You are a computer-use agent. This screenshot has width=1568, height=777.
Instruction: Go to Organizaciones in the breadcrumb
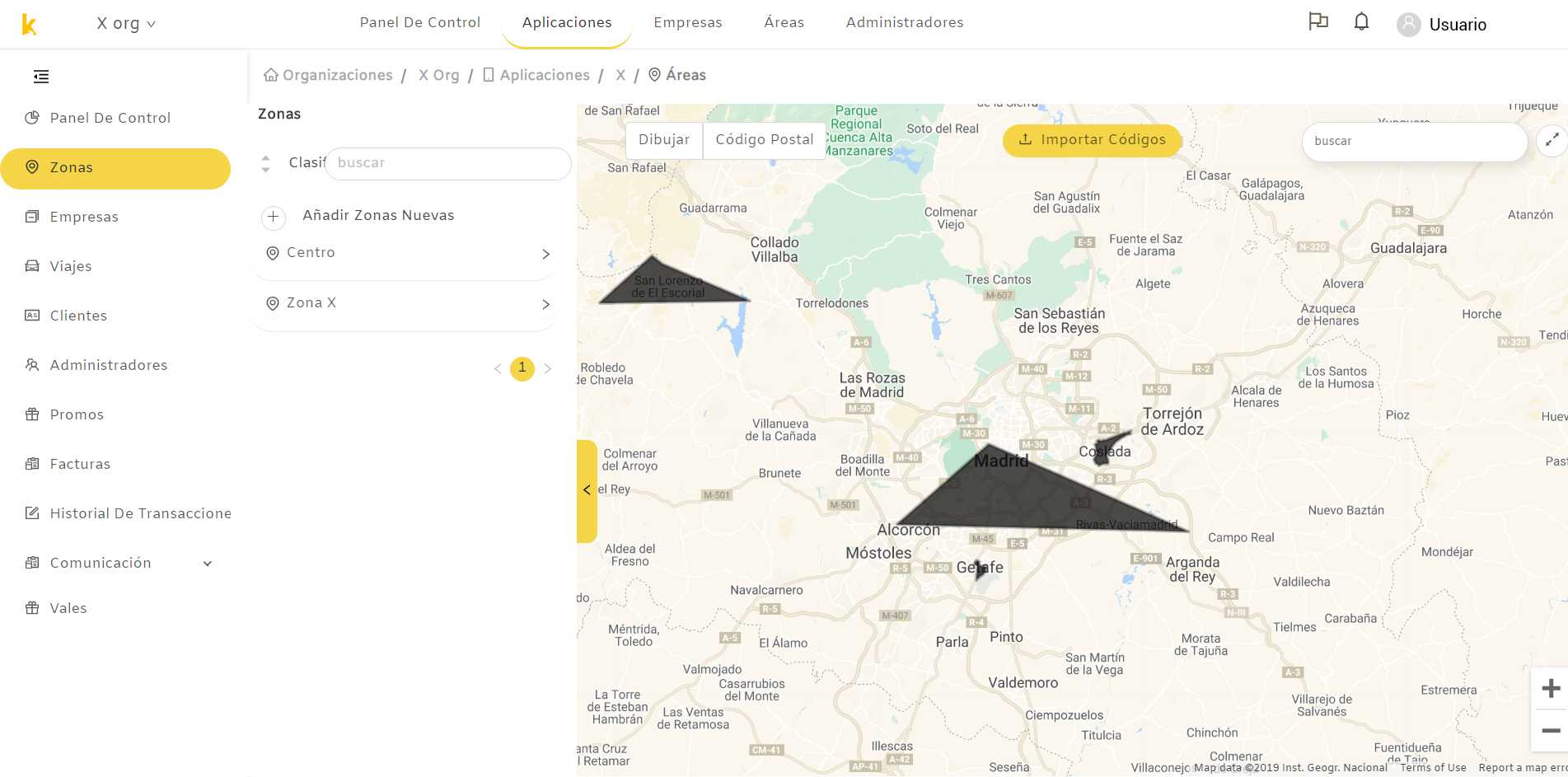coord(338,75)
